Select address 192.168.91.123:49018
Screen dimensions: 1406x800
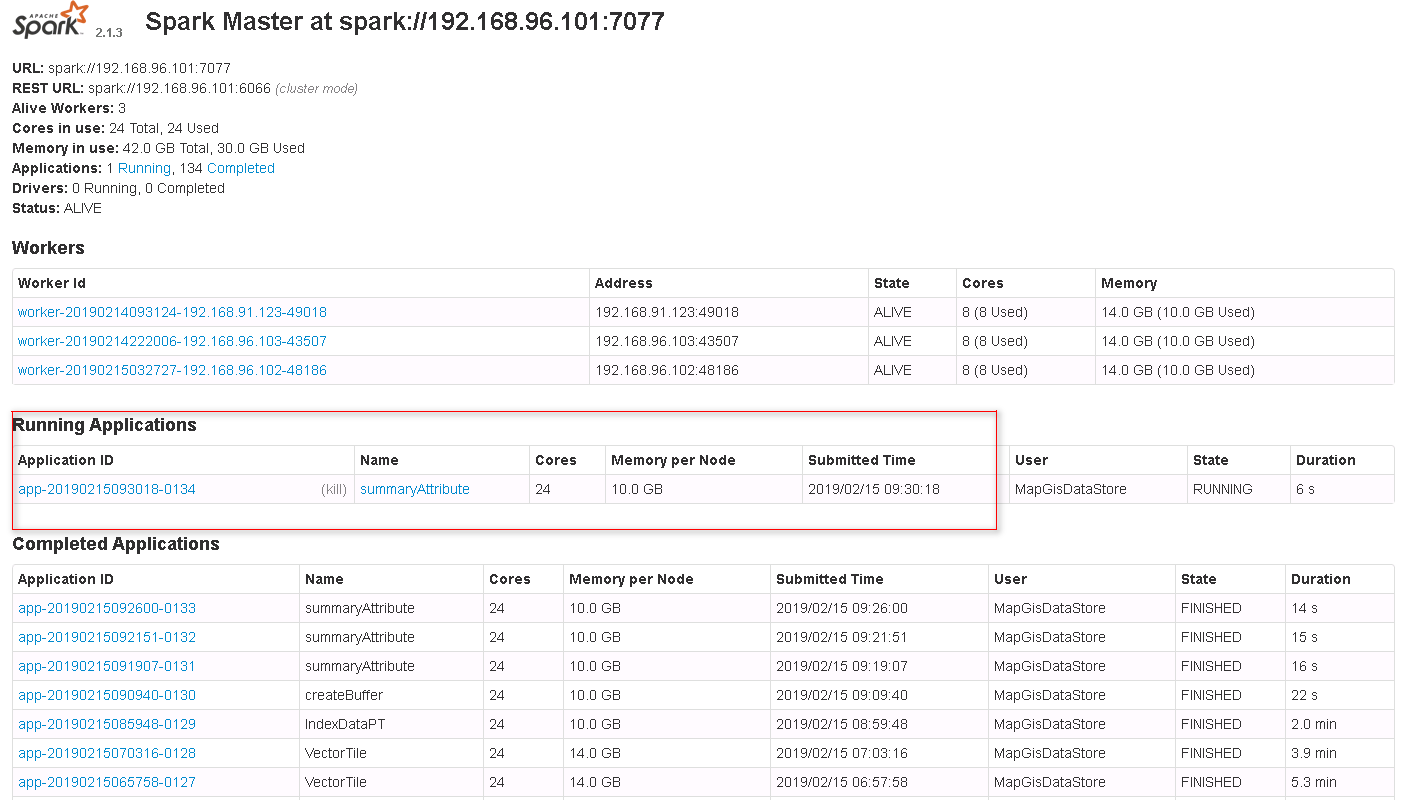(x=667, y=312)
